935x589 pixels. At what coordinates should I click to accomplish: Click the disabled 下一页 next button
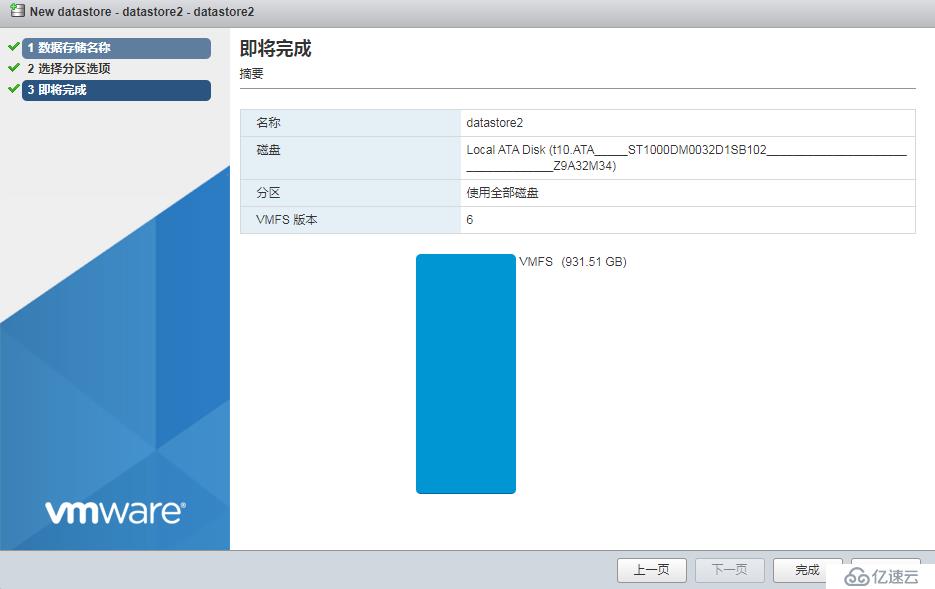(729, 570)
